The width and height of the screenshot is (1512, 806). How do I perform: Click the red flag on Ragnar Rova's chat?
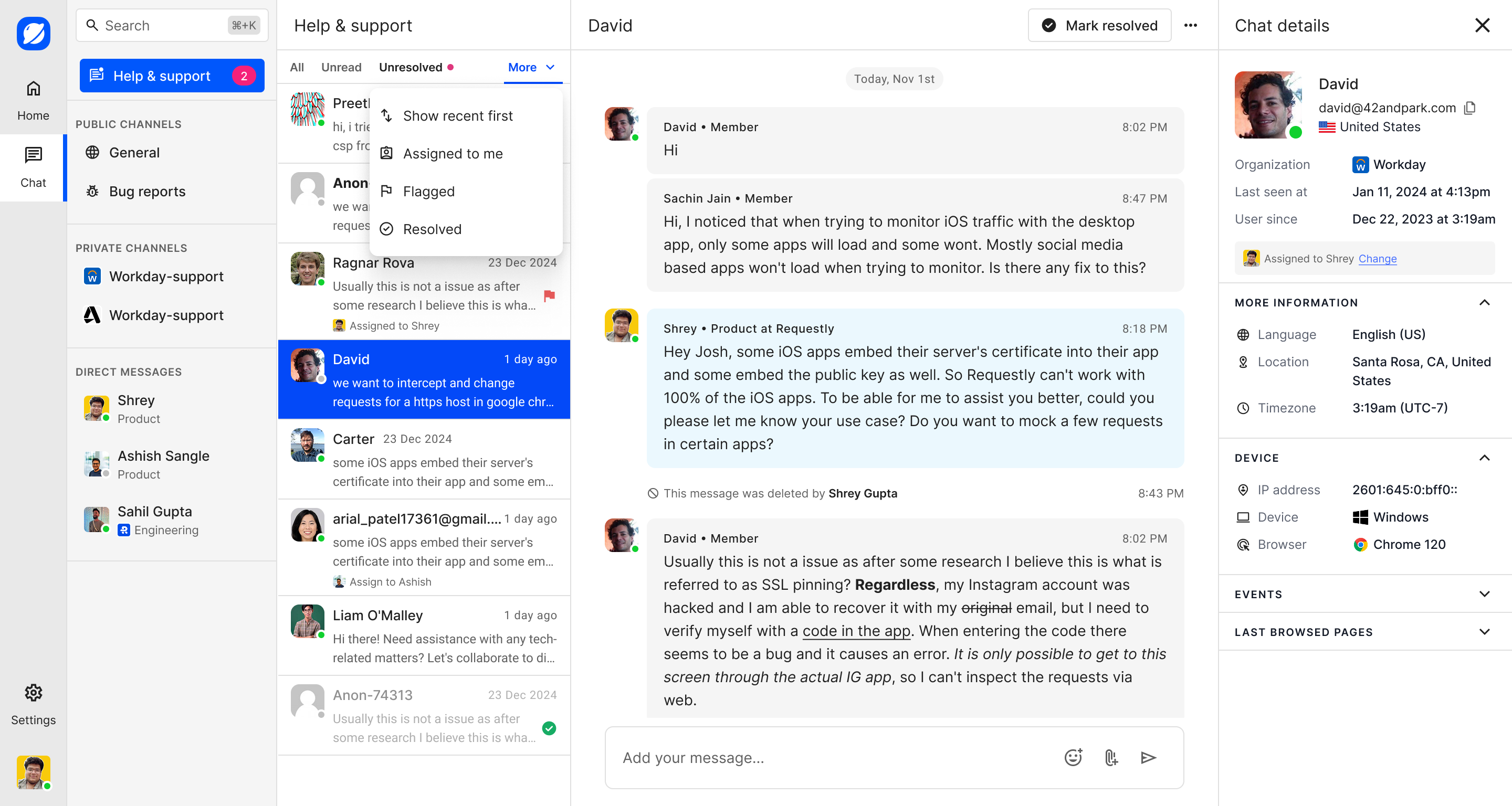point(549,295)
